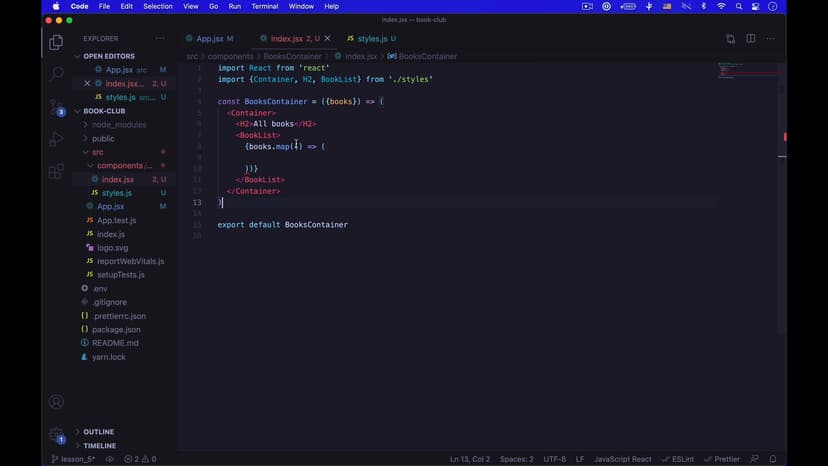This screenshot has height=466, width=828.
Task: Open the Extensions view icon
Action: point(56,171)
